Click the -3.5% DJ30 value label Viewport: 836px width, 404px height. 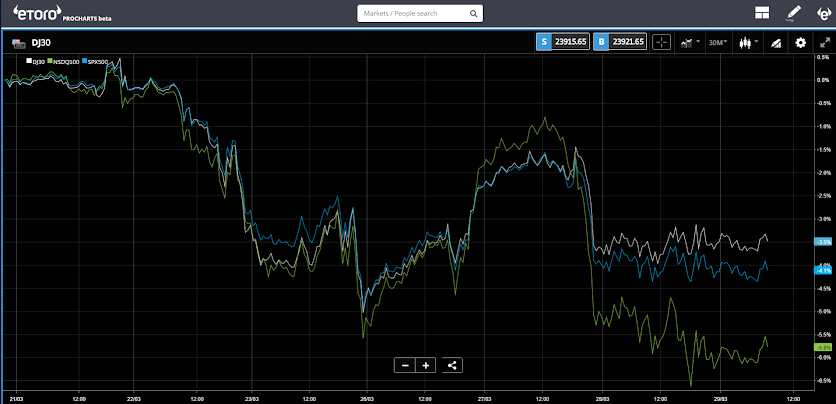tap(823, 241)
